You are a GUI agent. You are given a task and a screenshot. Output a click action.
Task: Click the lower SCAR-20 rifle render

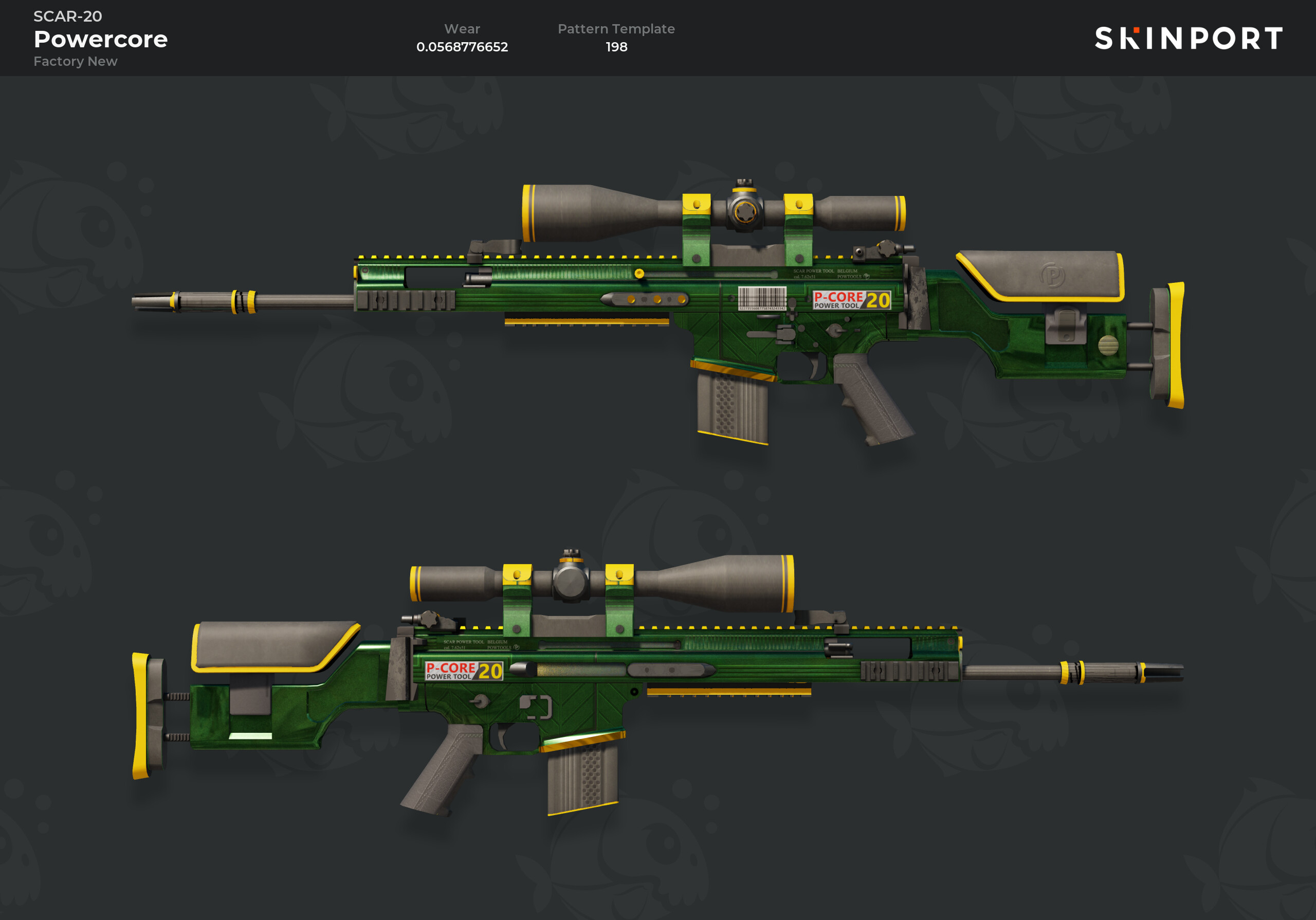tap(658, 683)
